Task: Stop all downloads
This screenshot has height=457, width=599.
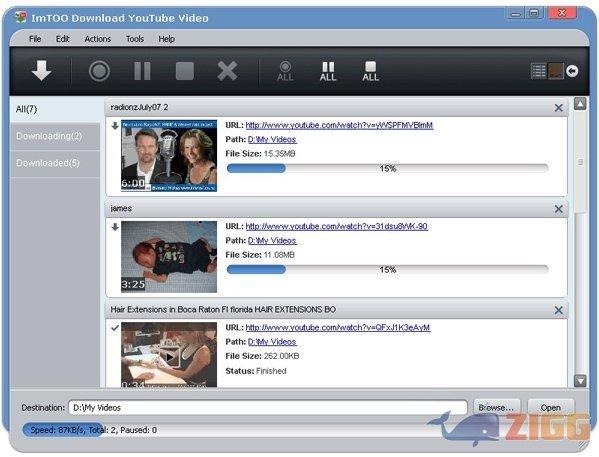Action: coord(371,71)
